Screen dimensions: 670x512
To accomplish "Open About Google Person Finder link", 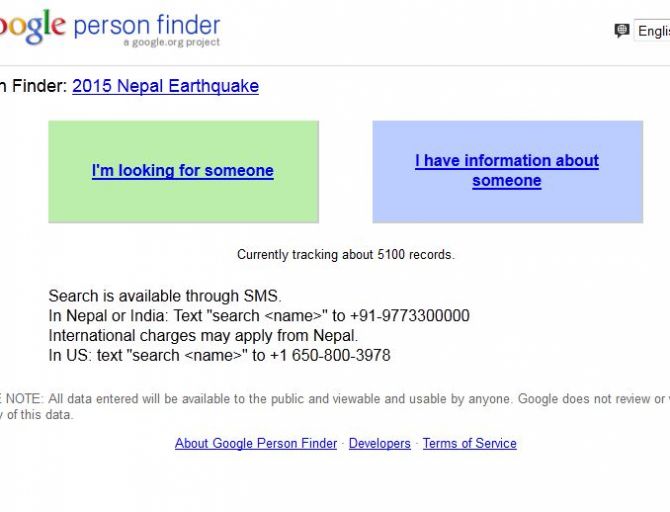I will [x=256, y=443].
